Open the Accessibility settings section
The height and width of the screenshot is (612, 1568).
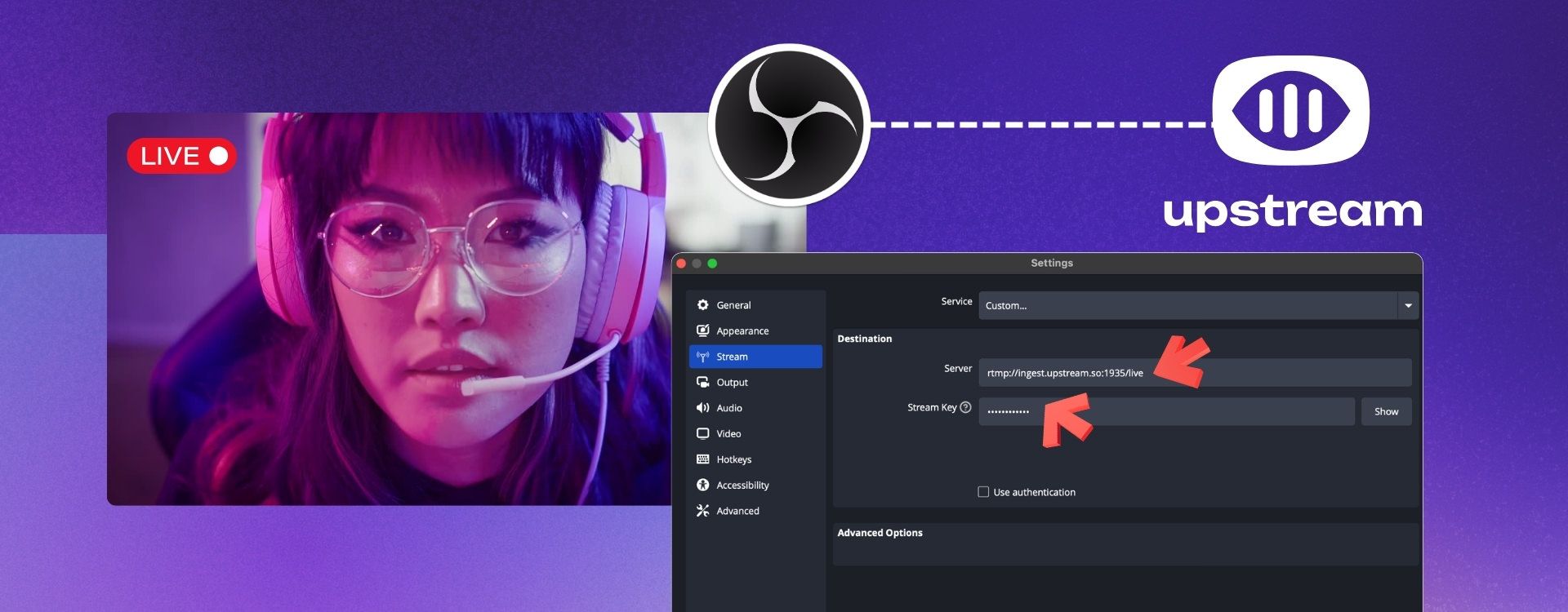[755, 485]
